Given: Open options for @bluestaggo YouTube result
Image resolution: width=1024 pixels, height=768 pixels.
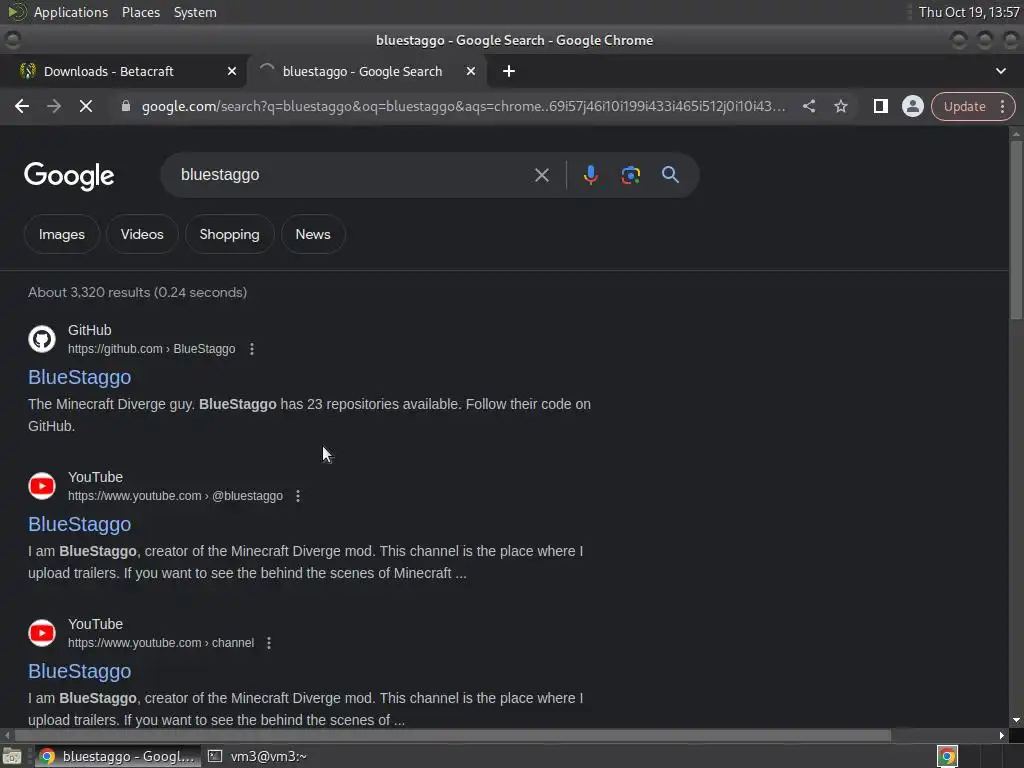Looking at the screenshot, I should click(x=298, y=496).
